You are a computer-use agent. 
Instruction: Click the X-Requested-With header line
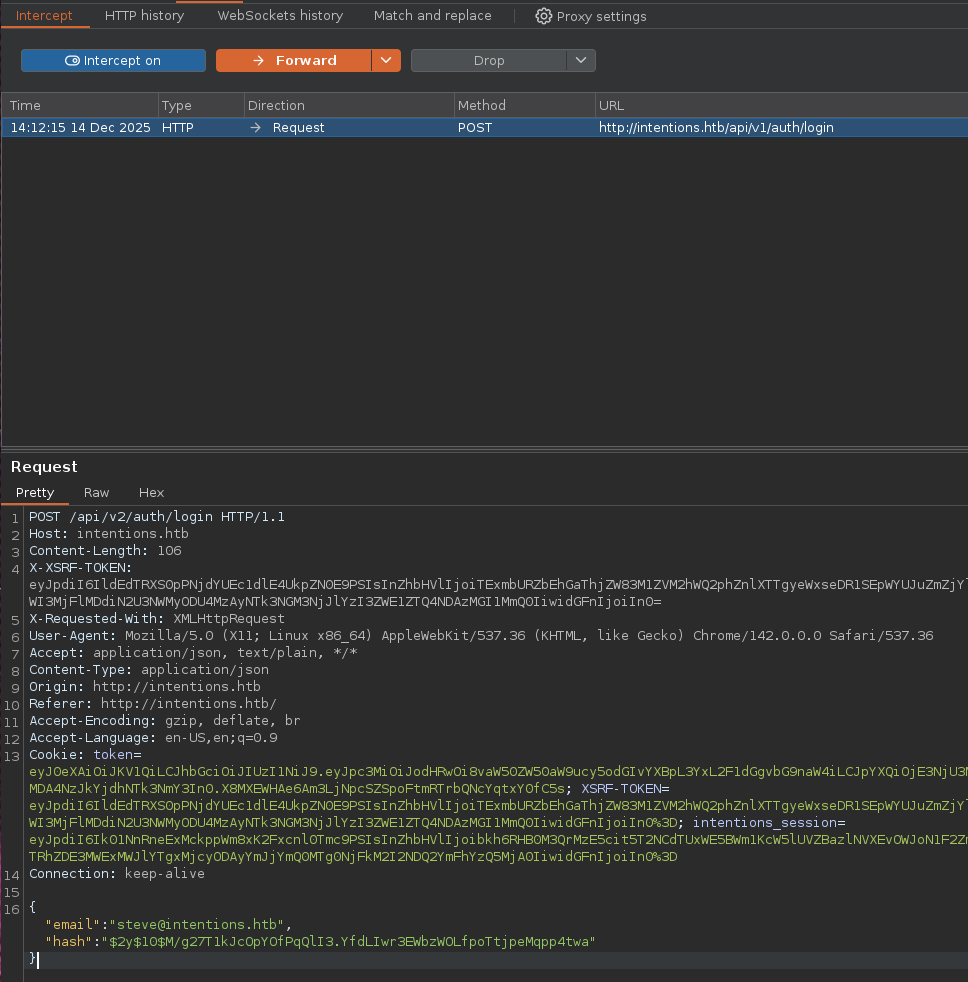coord(157,619)
